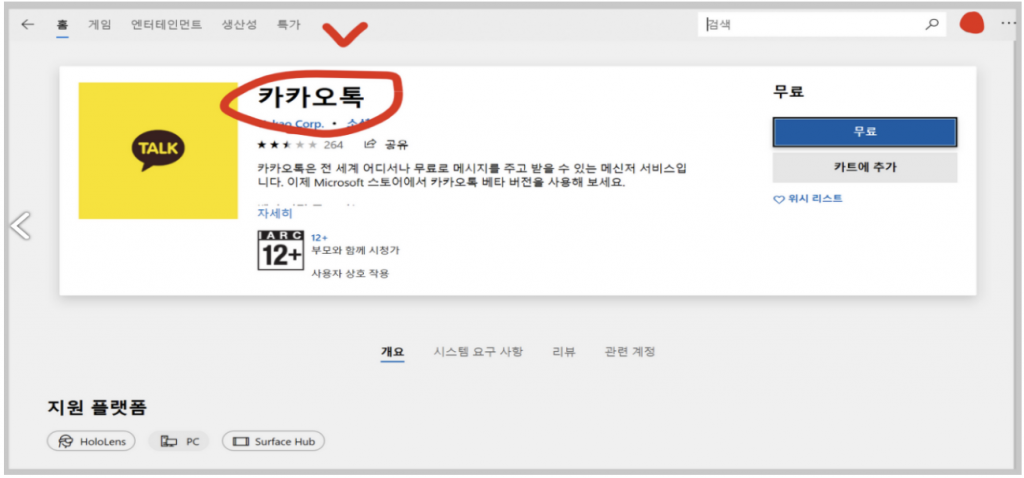Click the blue 무료 install button

pos(865,132)
